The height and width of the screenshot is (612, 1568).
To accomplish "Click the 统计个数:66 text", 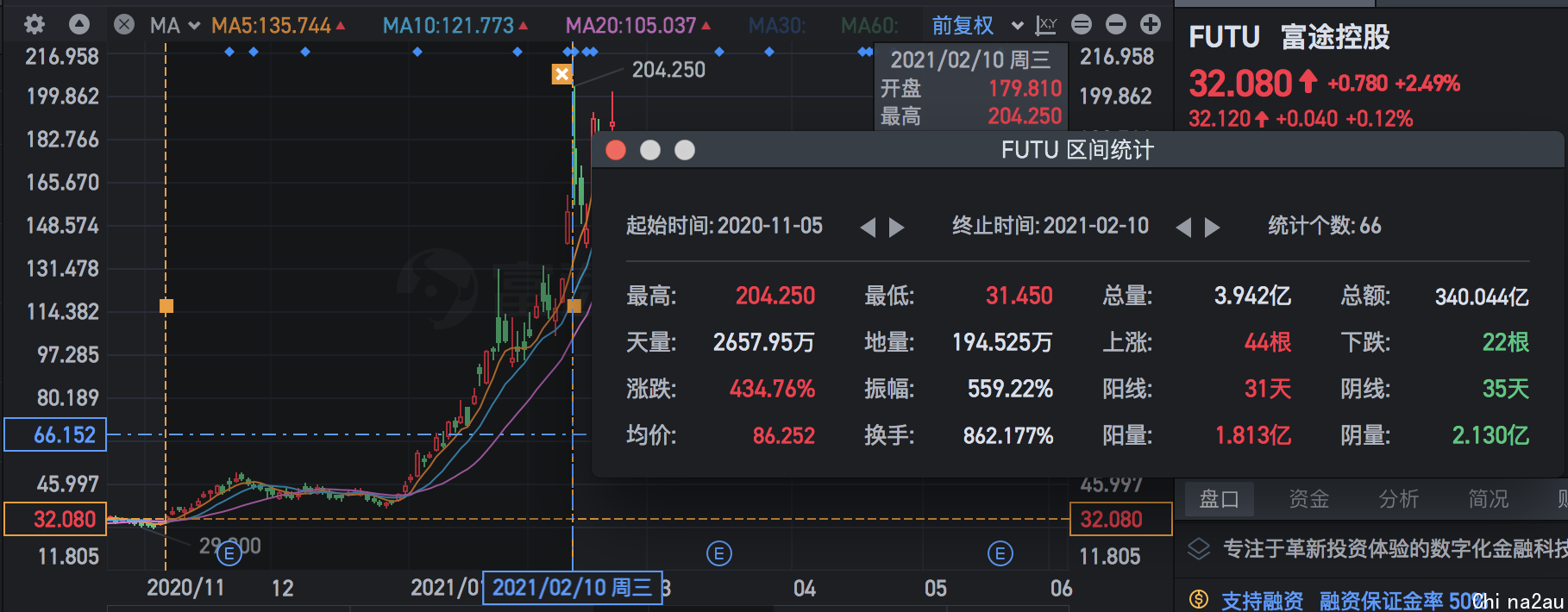I will click(1325, 226).
